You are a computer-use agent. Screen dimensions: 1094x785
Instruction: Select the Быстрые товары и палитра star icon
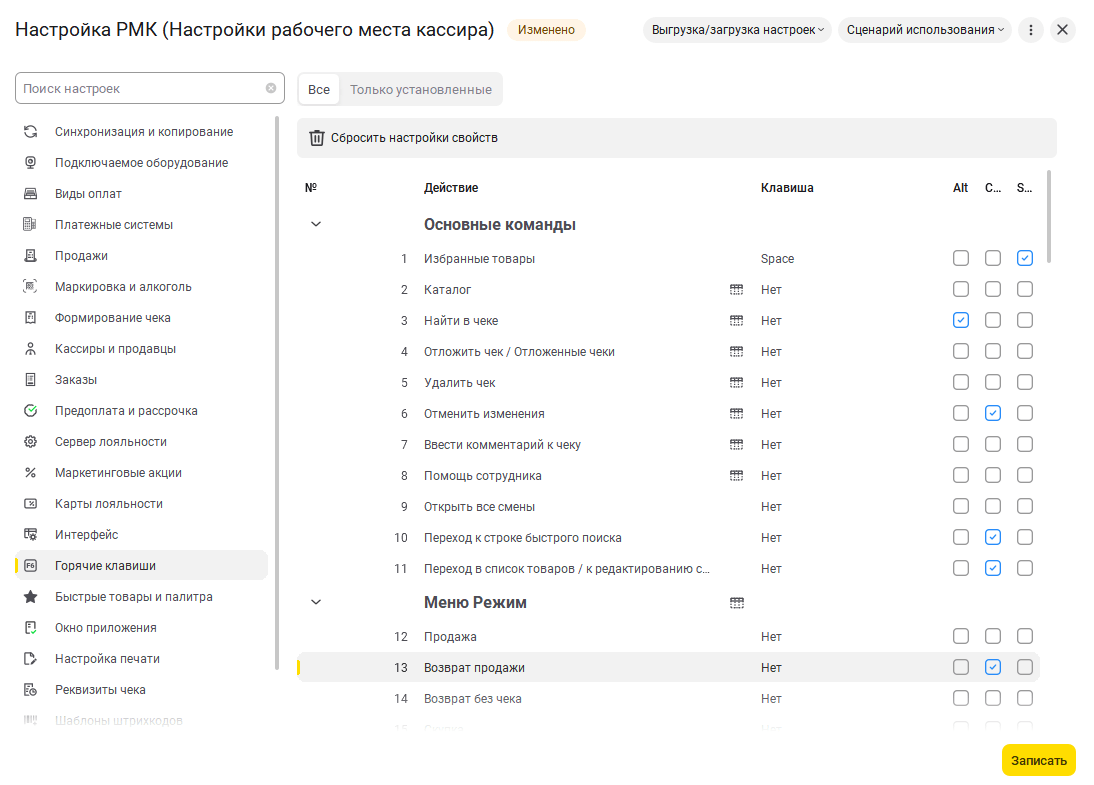pyautogui.click(x=31, y=597)
